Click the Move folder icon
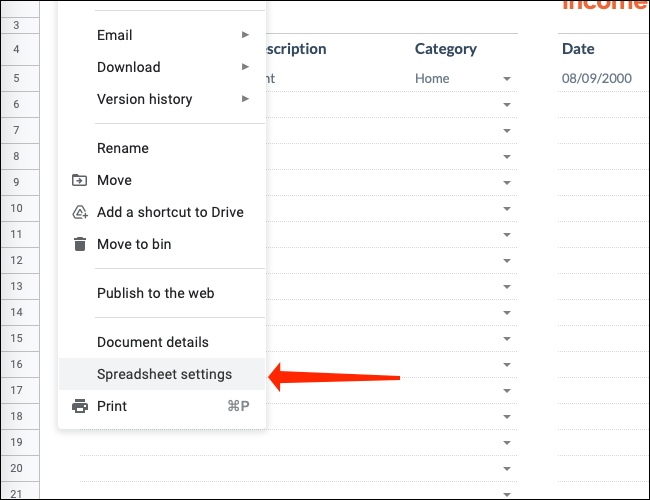 tap(80, 180)
